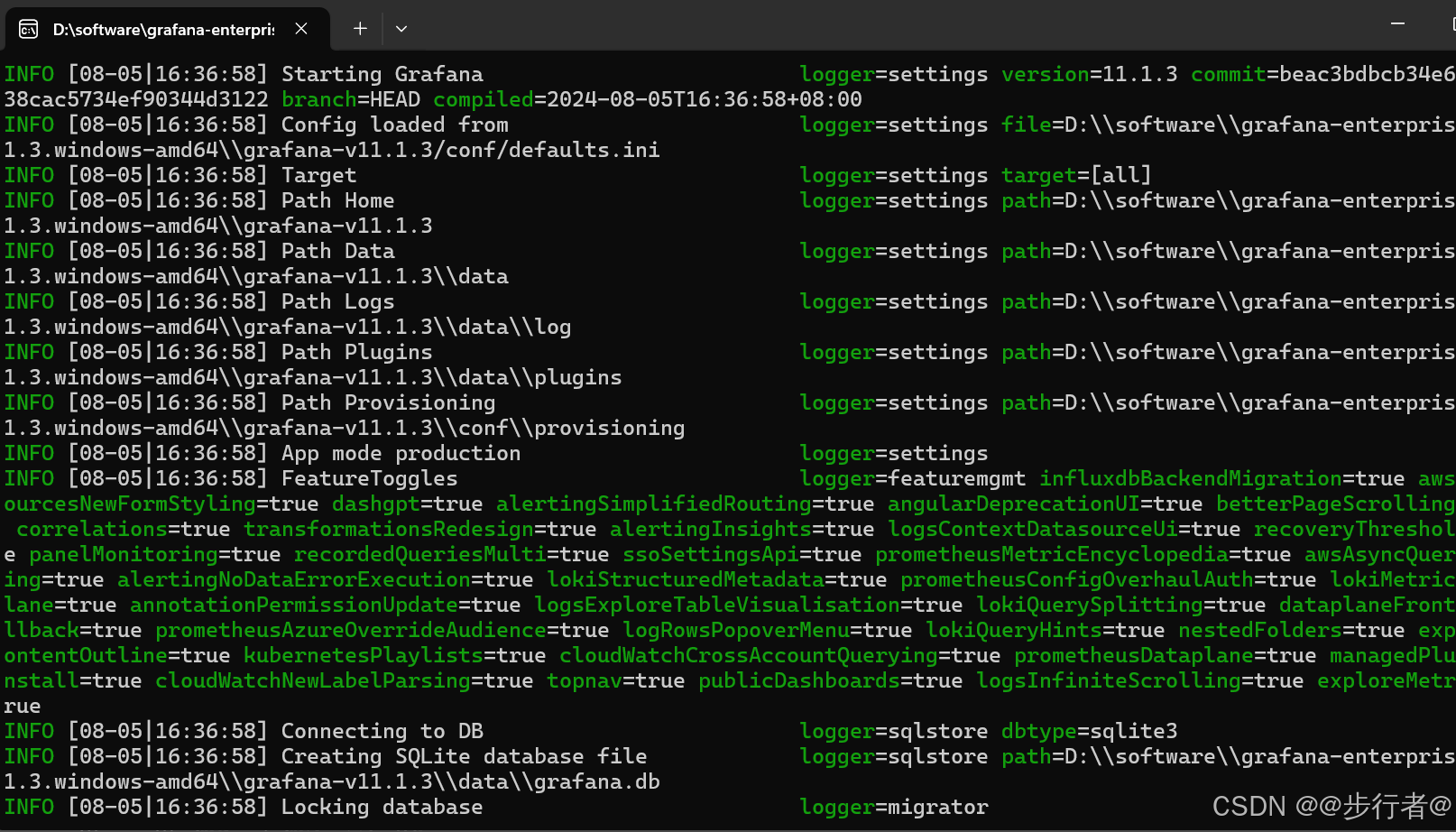Click the compiled=2024-08-05T16:36:58+08:00 text
The width and height of the screenshot is (1456, 832).
[648, 99]
